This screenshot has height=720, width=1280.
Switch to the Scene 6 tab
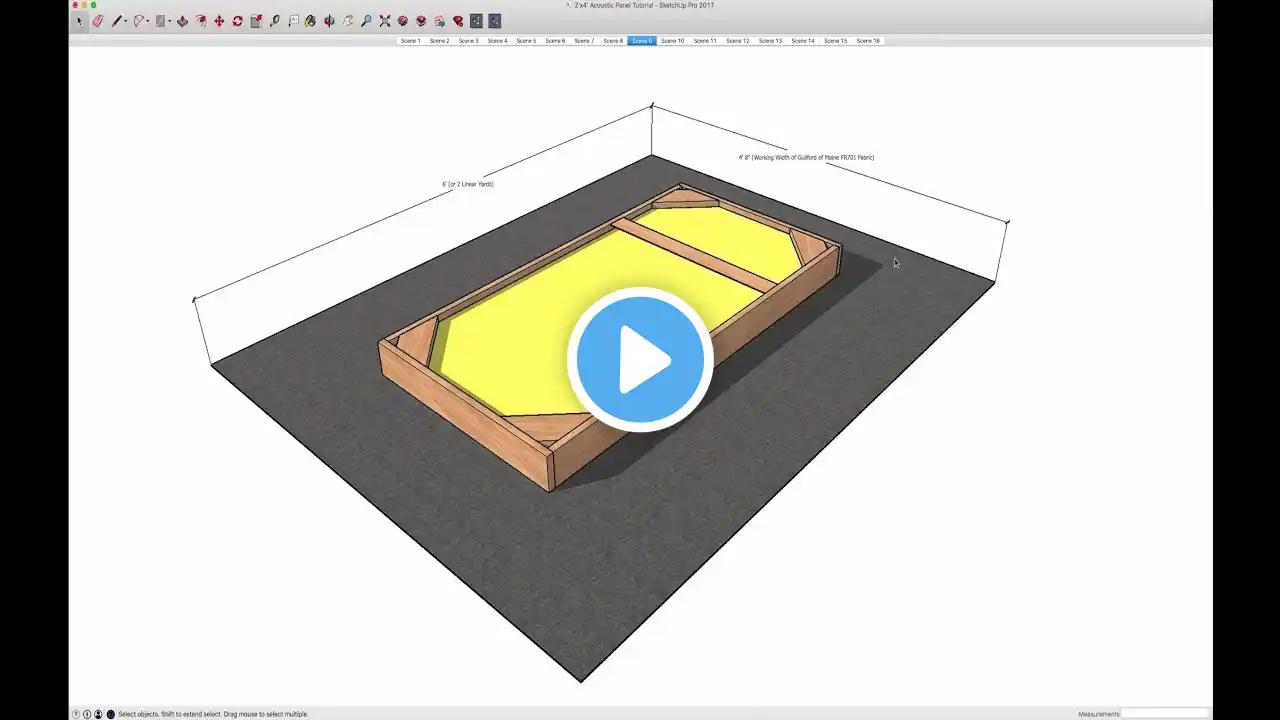click(555, 41)
